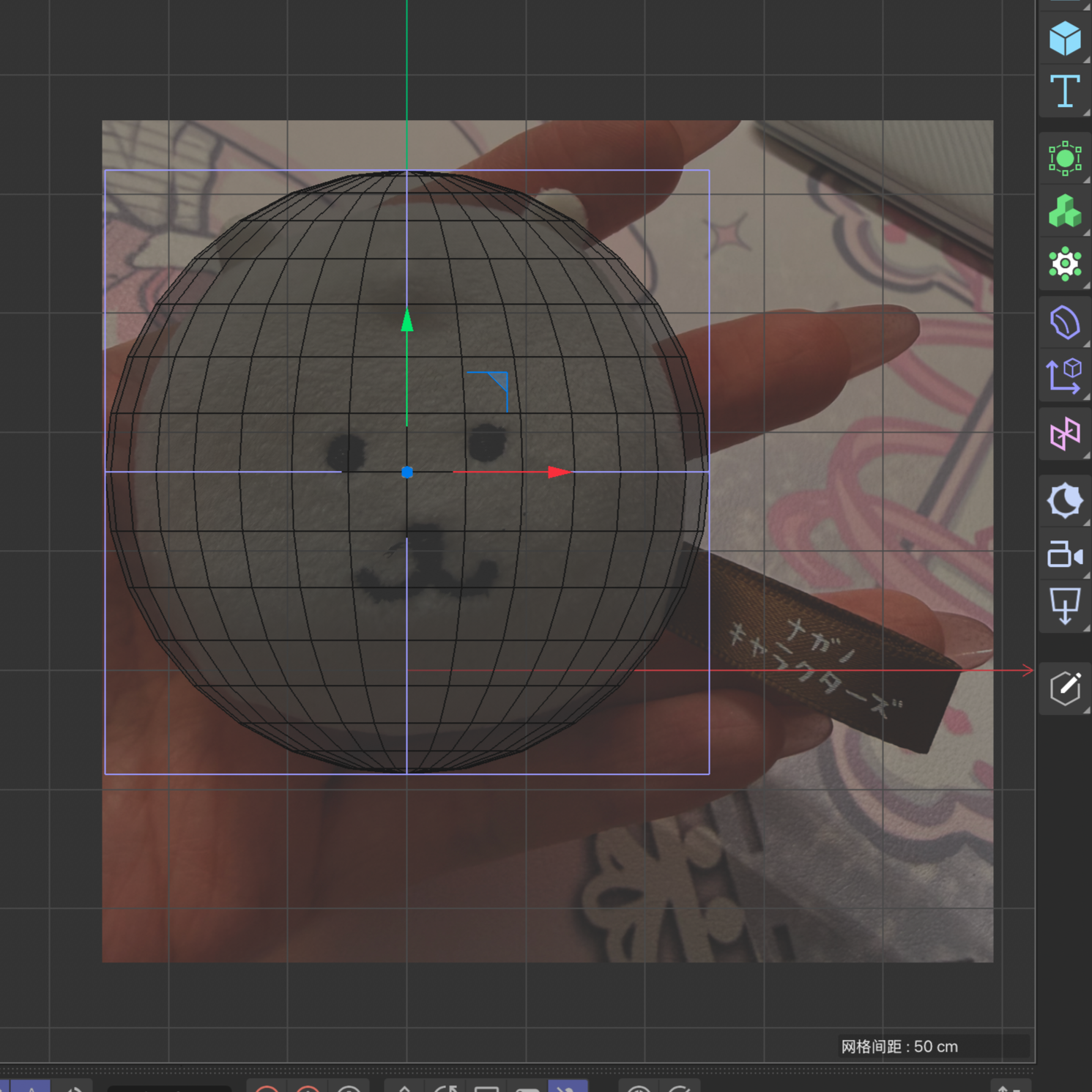This screenshot has height=1092, width=1092.
Task: Select the purple Bend deformer tool
Action: [1064, 322]
